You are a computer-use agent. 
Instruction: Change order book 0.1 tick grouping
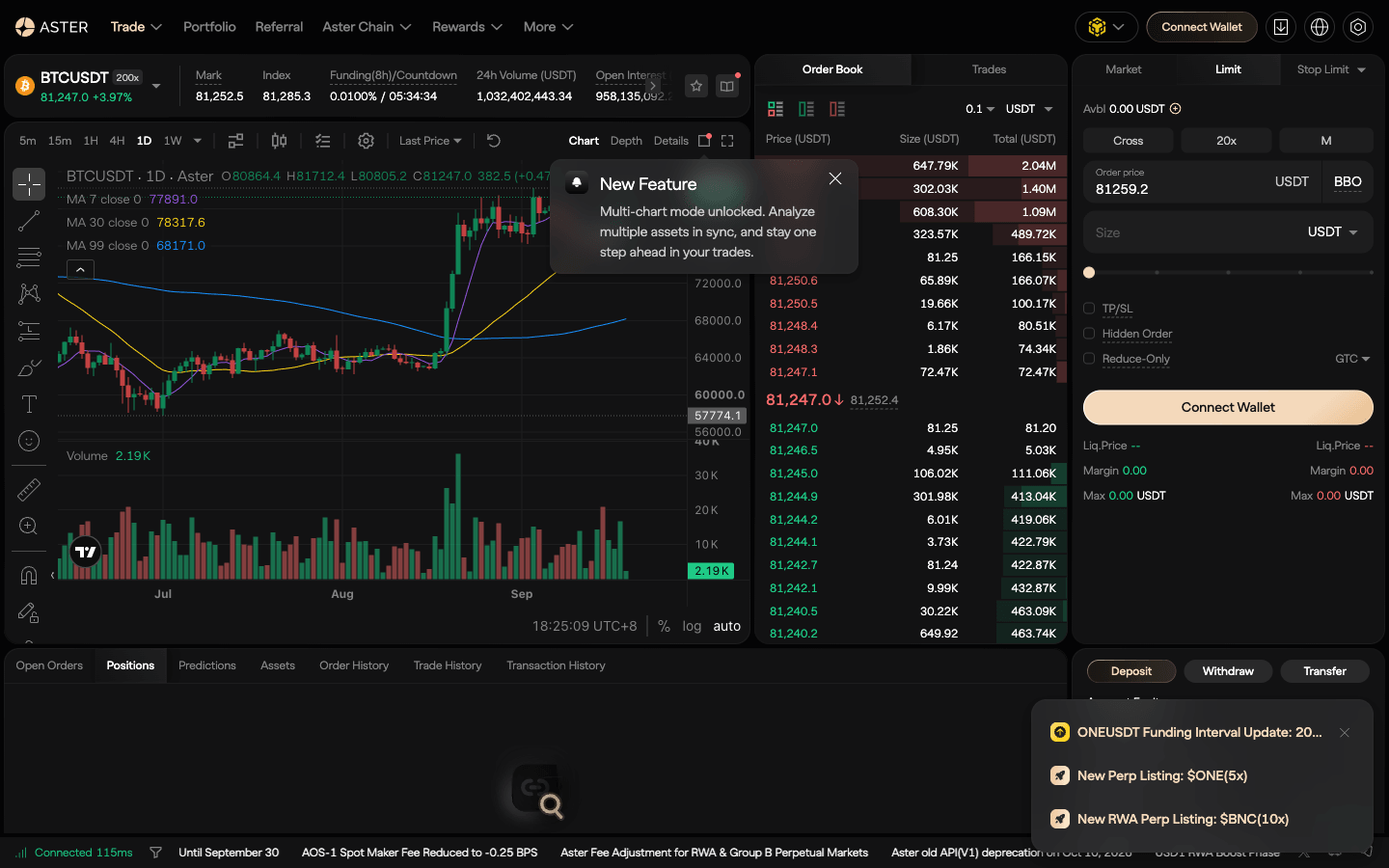coord(980,109)
